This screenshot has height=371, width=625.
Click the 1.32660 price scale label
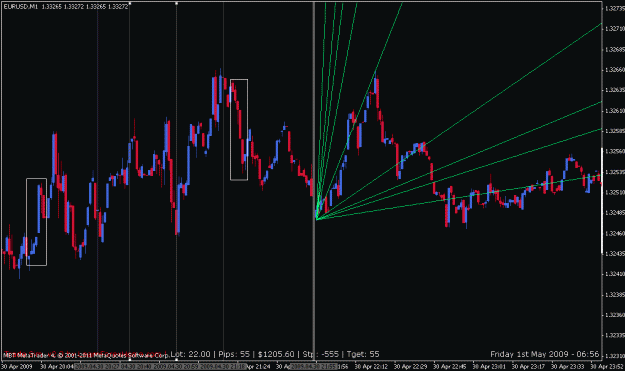pos(614,70)
